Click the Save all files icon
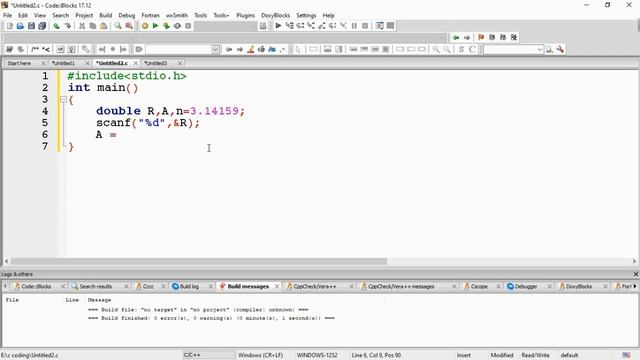Screen dimensions: 640x360 click(42, 26)
